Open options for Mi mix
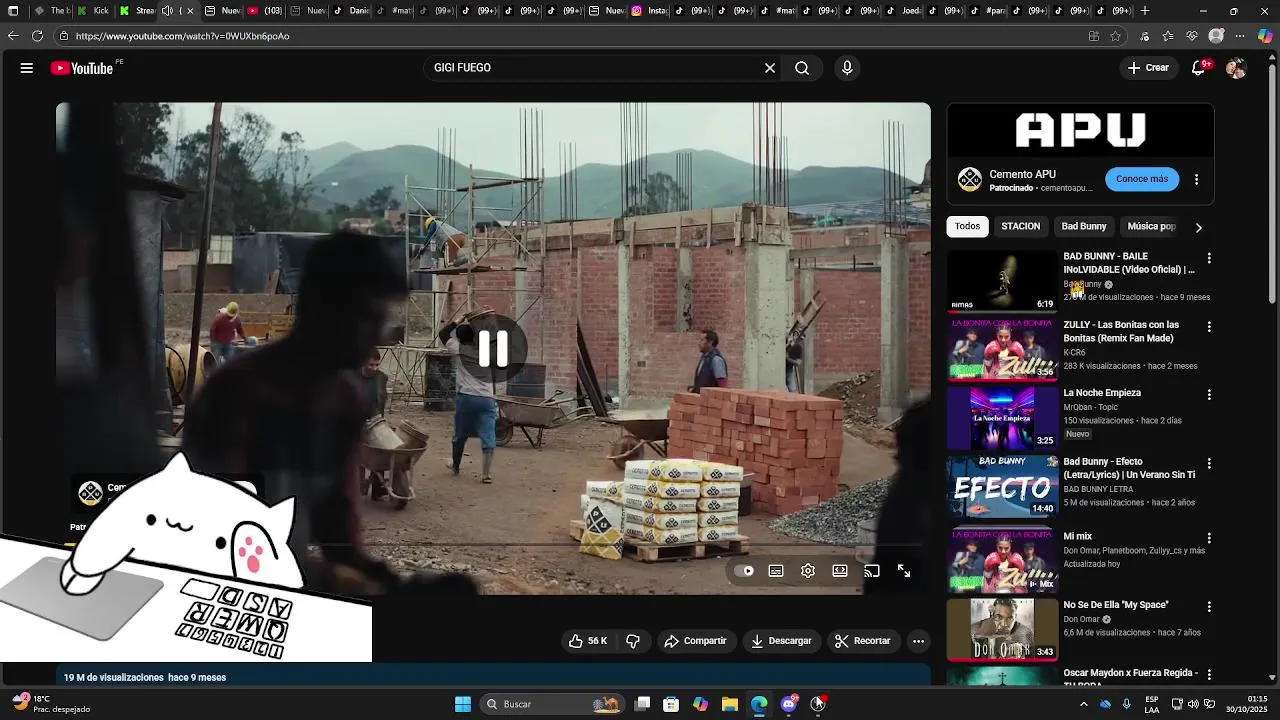The image size is (1280, 720). coord(1208,538)
